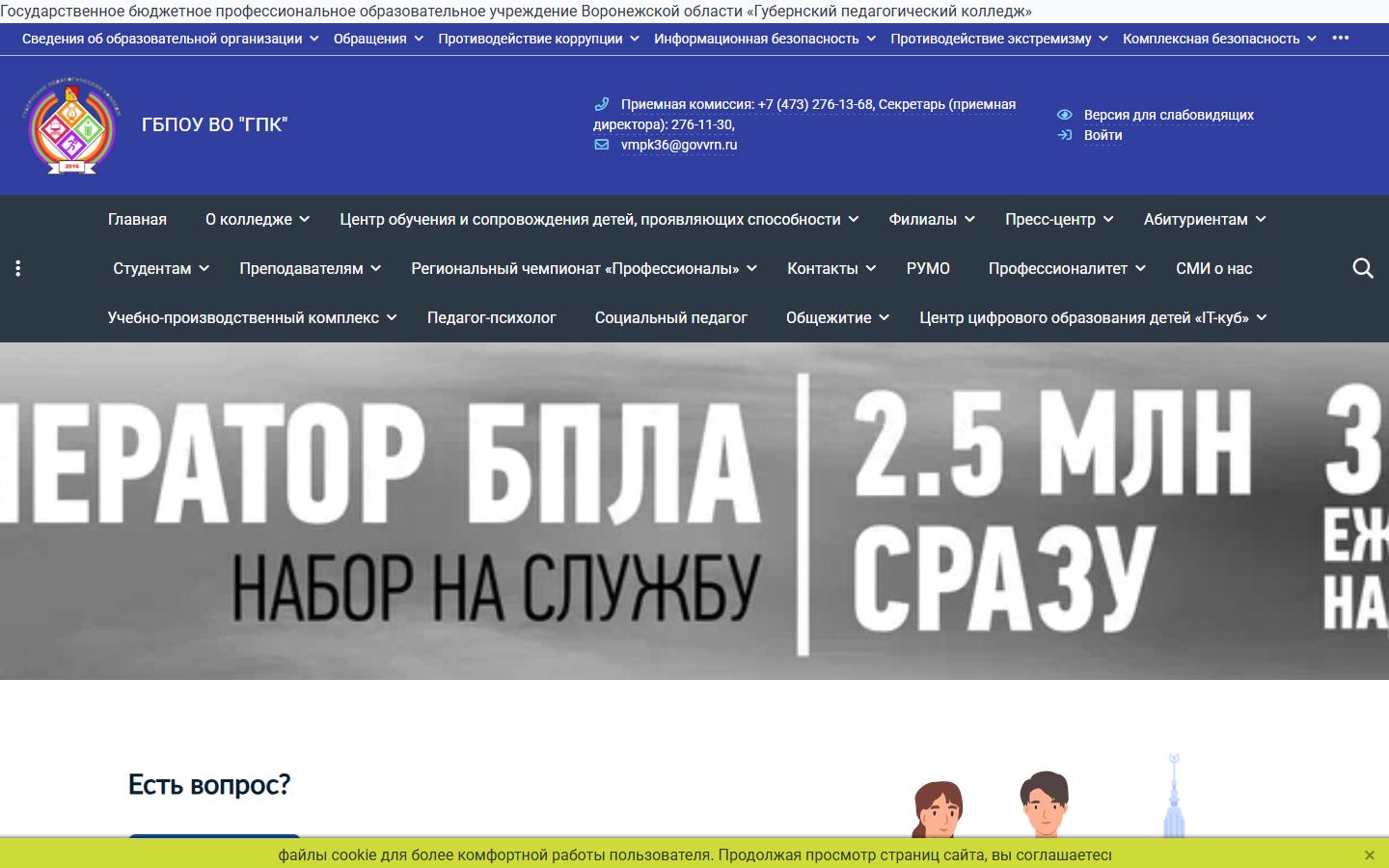This screenshot has height=868, width=1389.
Task: Go to the 'Главная' menu item
Action: click(137, 219)
